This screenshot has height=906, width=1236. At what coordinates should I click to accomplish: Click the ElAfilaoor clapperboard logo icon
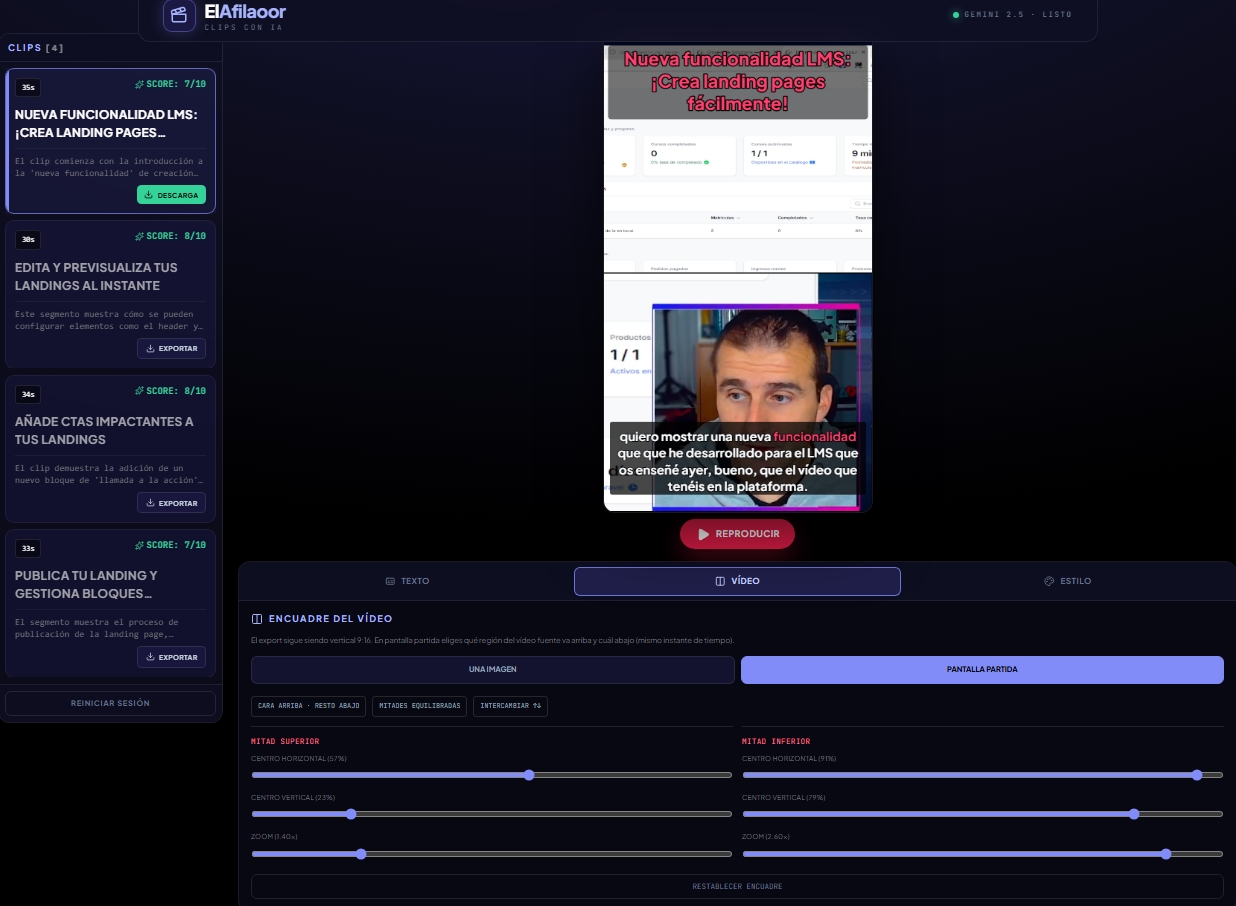tap(179, 15)
